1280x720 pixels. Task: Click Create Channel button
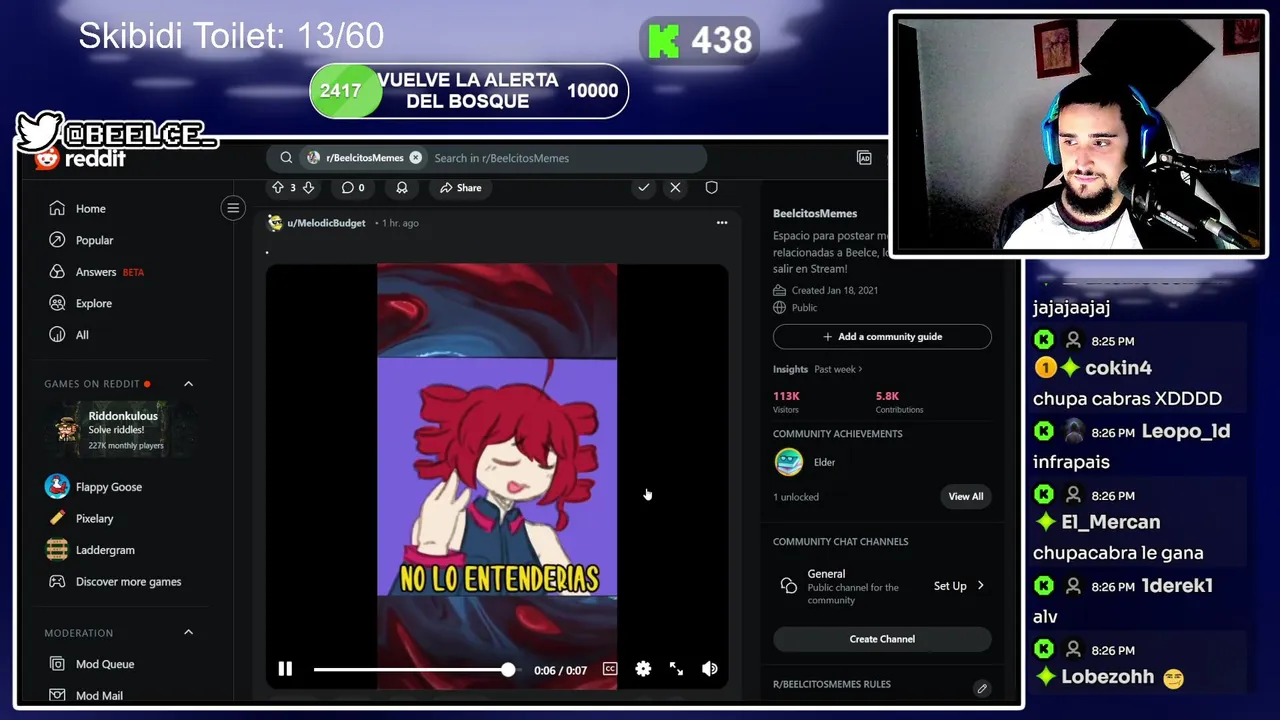(882, 639)
